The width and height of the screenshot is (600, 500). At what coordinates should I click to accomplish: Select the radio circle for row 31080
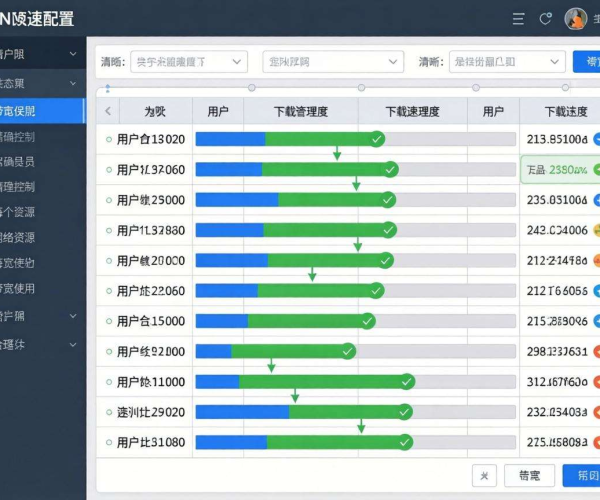point(109,443)
